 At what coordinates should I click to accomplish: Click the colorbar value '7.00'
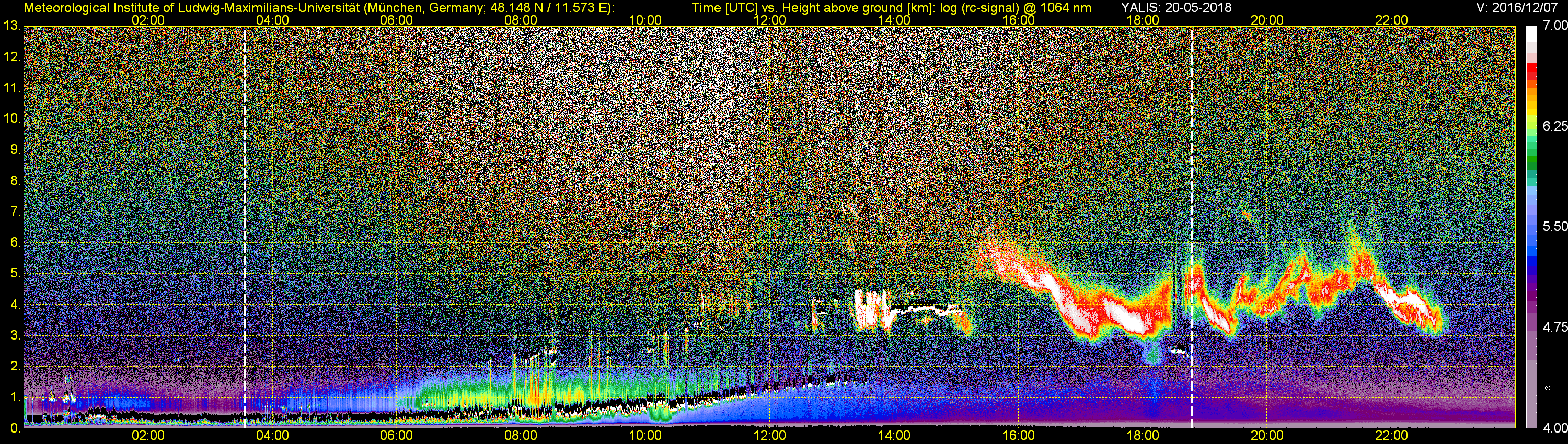pyautogui.click(x=1555, y=26)
